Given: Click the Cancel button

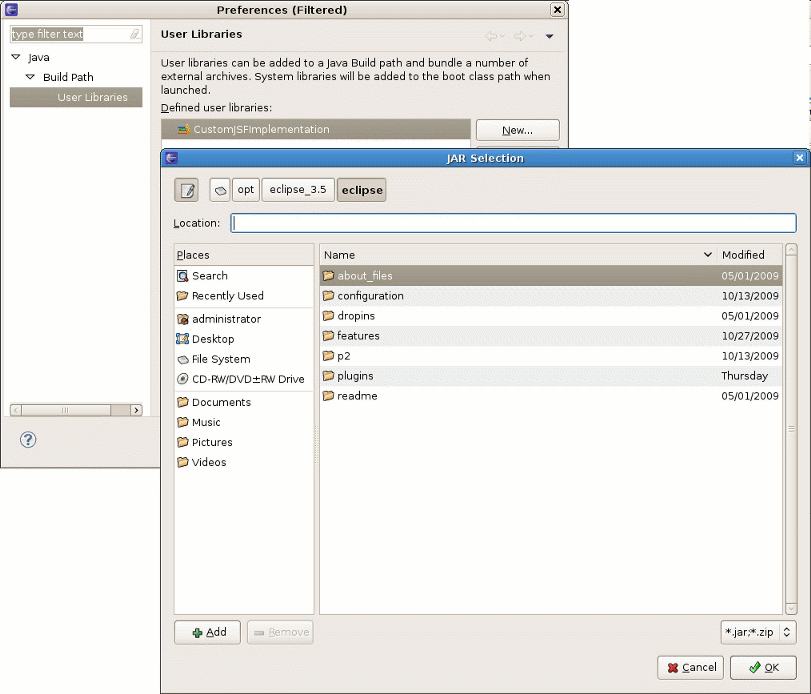Looking at the screenshot, I should tap(690, 667).
